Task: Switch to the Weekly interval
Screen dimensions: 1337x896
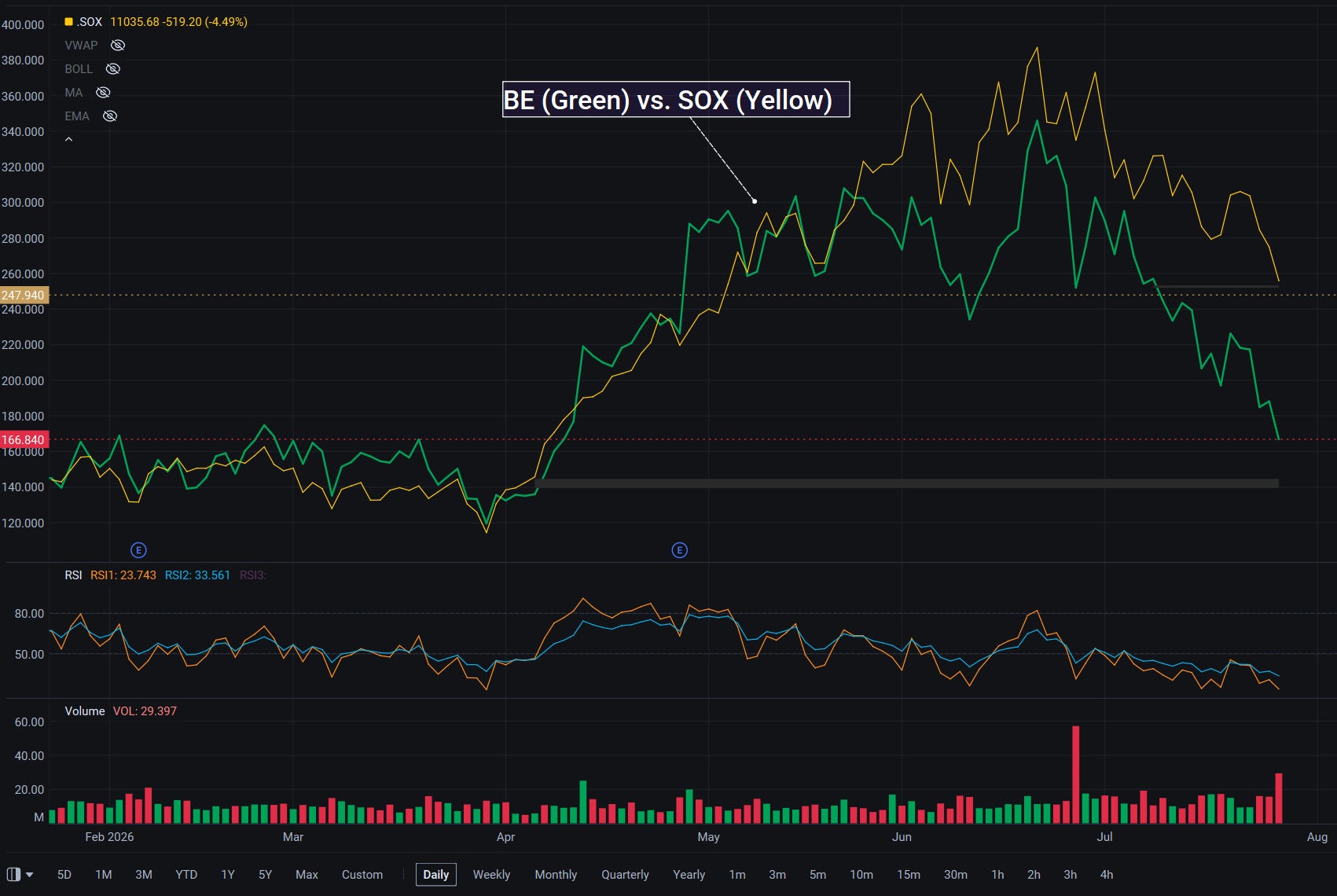Action: point(491,874)
